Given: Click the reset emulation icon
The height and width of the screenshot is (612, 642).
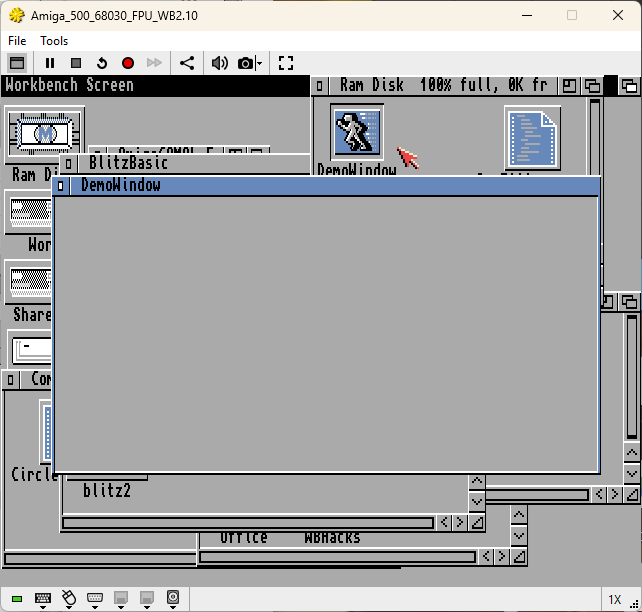Looking at the screenshot, I should click(x=102, y=63).
